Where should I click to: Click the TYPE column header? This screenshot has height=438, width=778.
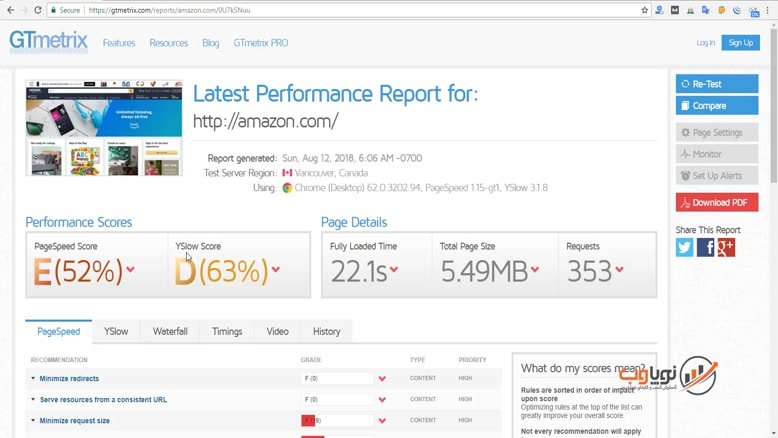coord(417,360)
